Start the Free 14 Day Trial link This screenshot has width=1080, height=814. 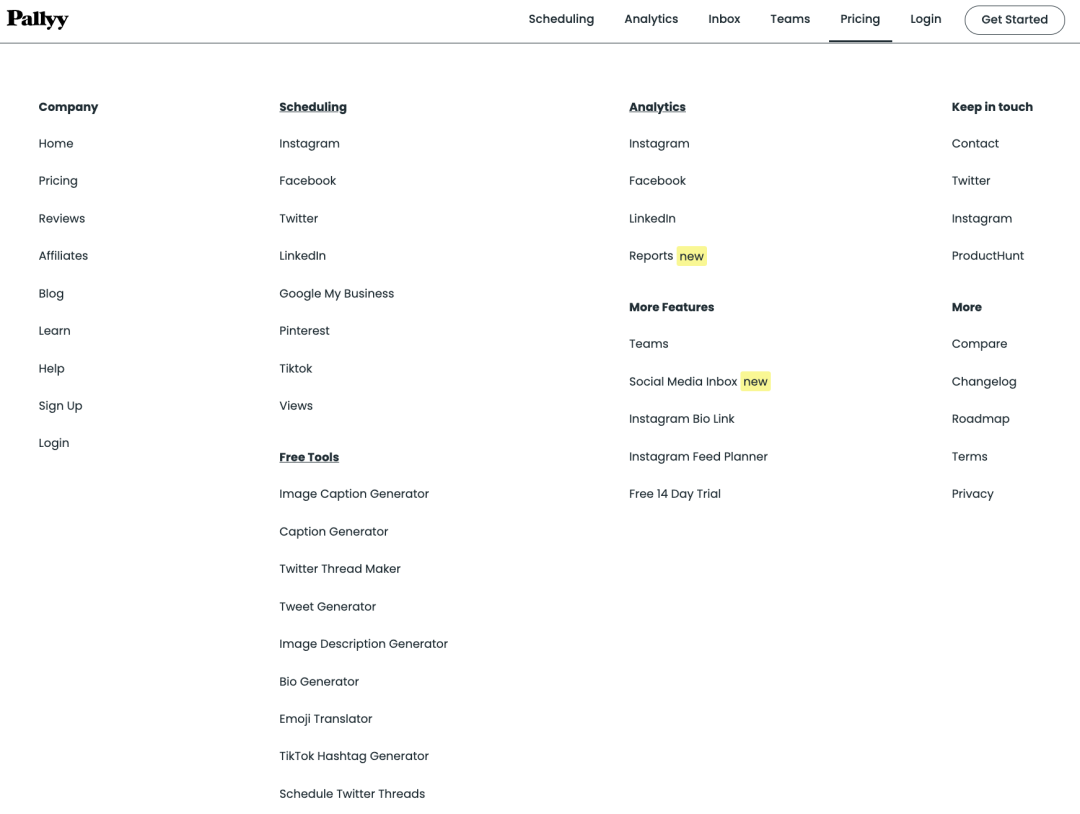675,494
